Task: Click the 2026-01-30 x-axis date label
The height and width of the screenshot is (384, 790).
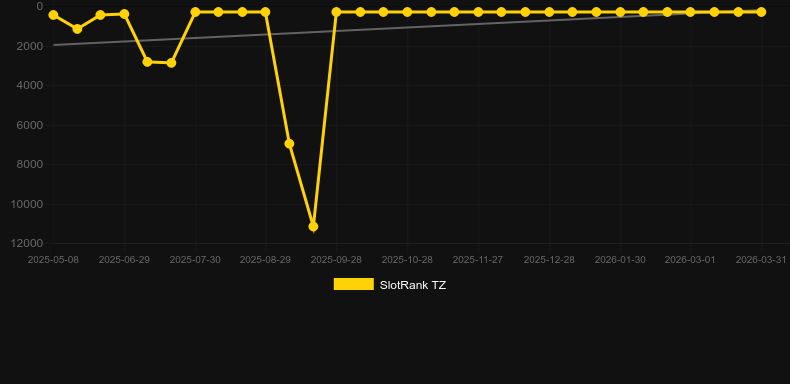Action: click(620, 260)
